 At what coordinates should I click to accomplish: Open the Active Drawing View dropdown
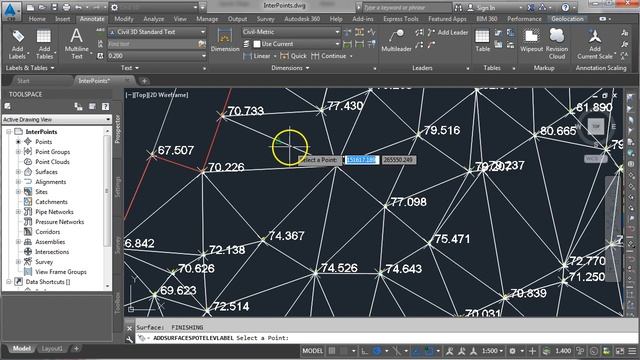coord(57,119)
